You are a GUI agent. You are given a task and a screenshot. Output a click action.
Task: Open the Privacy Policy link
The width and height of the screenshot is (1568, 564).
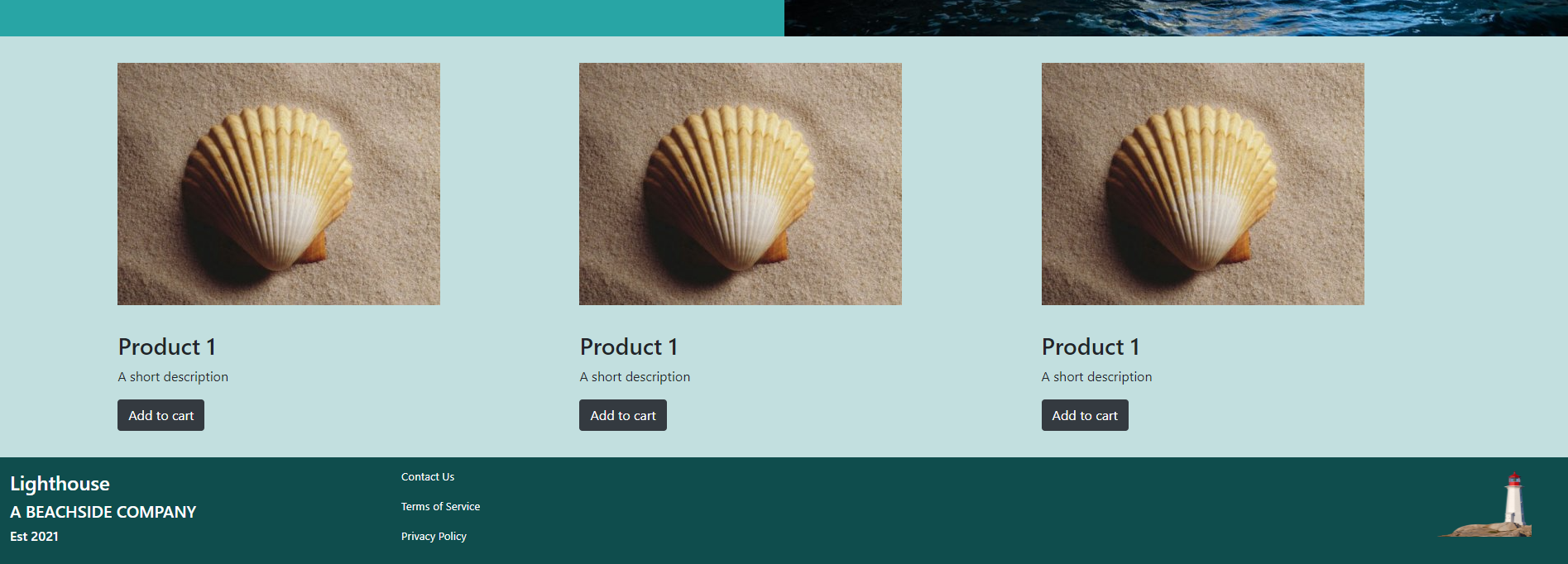point(434,536)
